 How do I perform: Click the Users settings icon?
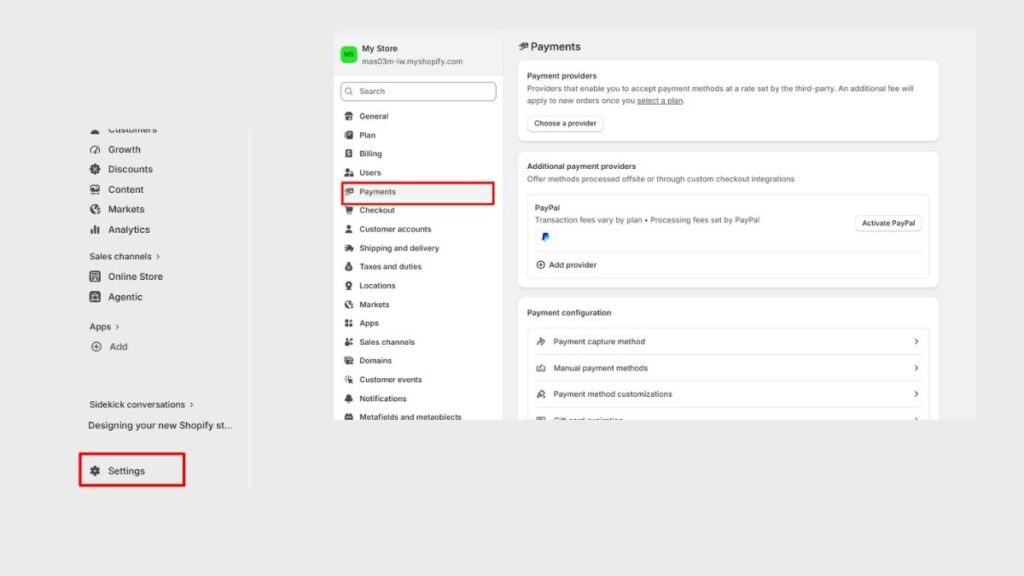tap(349, 172)
